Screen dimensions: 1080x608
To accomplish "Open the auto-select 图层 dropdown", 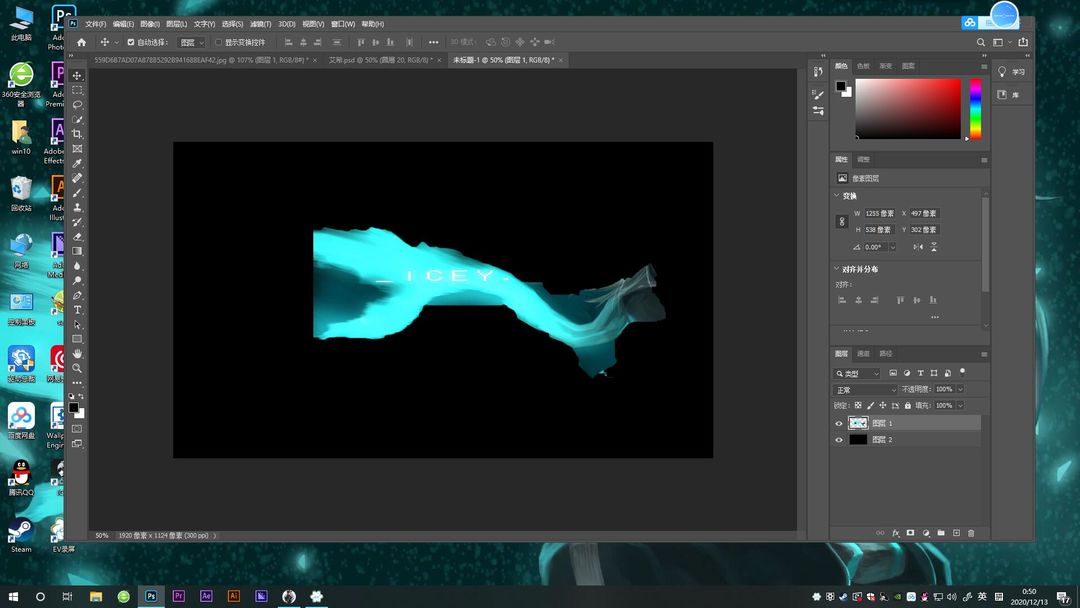I will [191, 42].
